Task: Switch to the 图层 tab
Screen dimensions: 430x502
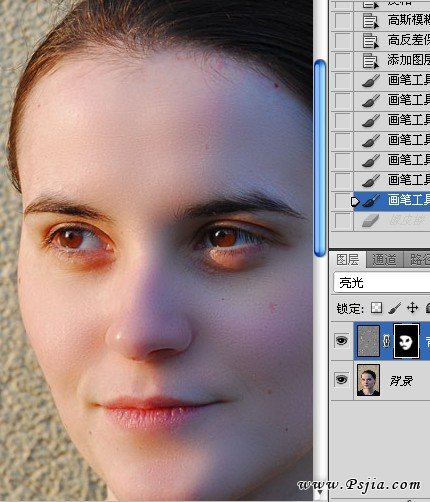Action: 348,260
